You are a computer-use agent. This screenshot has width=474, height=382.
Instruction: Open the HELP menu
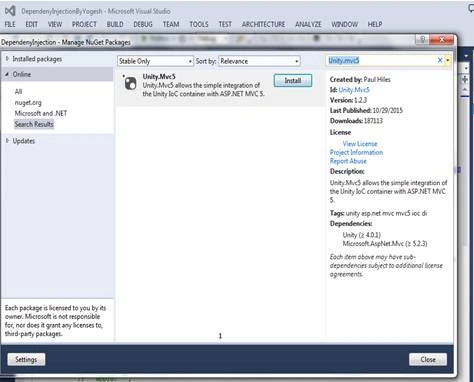pyautogui.click(x=375, y=24)
